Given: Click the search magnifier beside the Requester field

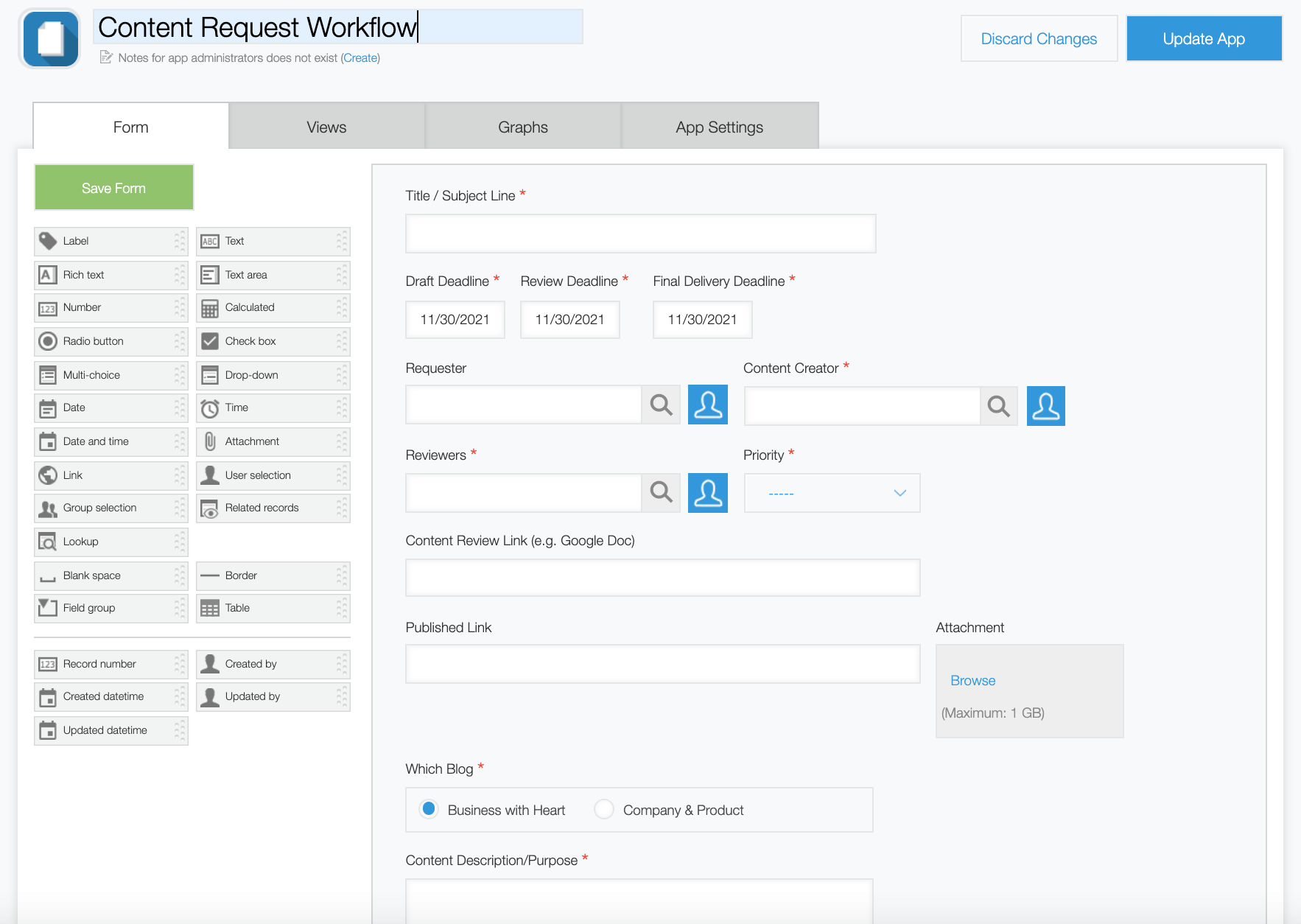Looking at the screenshot, I should (x=660, y=405).
